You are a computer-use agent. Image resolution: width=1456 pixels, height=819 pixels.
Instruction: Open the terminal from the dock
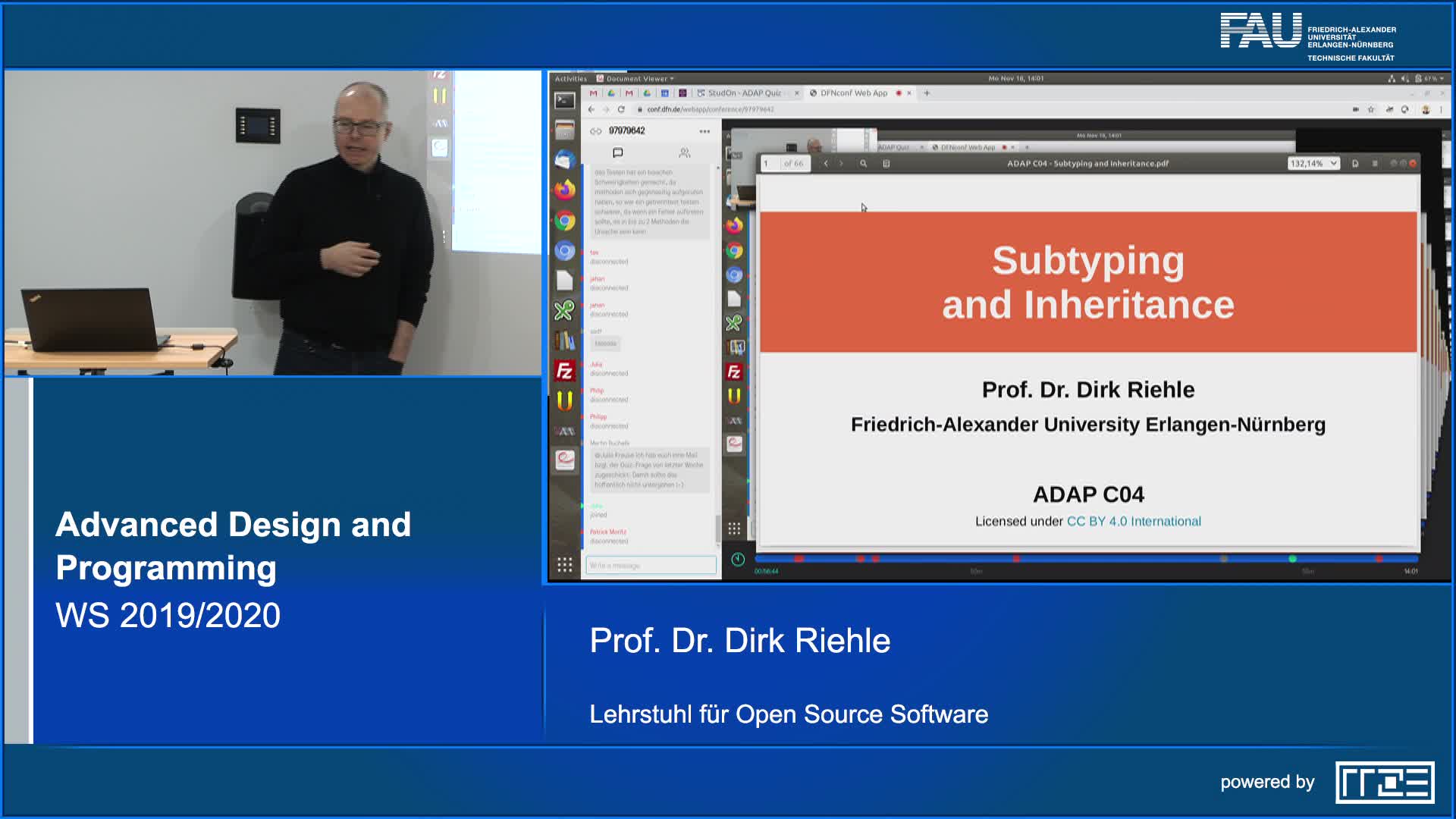click(x=564, y=100)
